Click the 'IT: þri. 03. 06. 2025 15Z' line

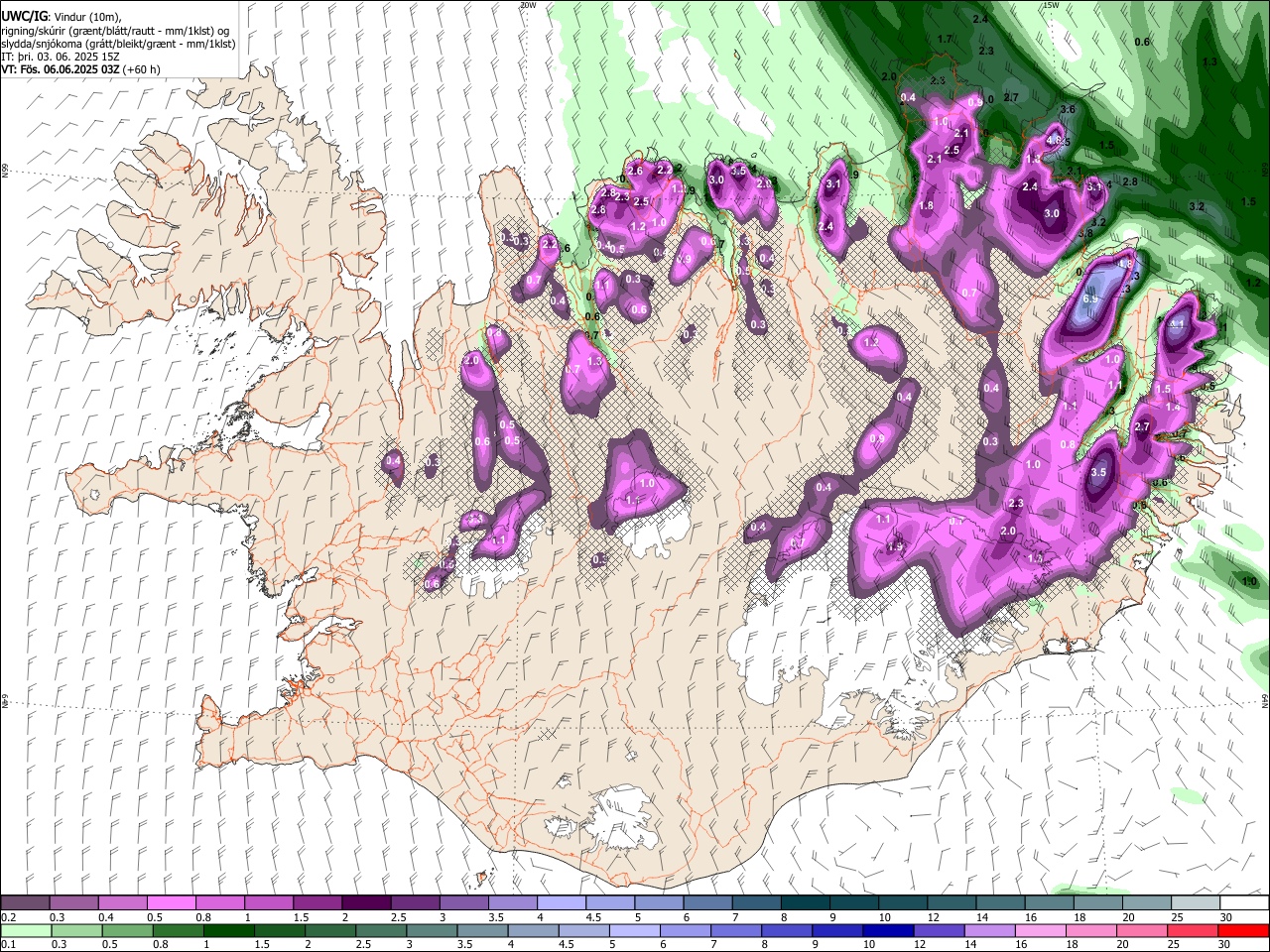point(61,57)
